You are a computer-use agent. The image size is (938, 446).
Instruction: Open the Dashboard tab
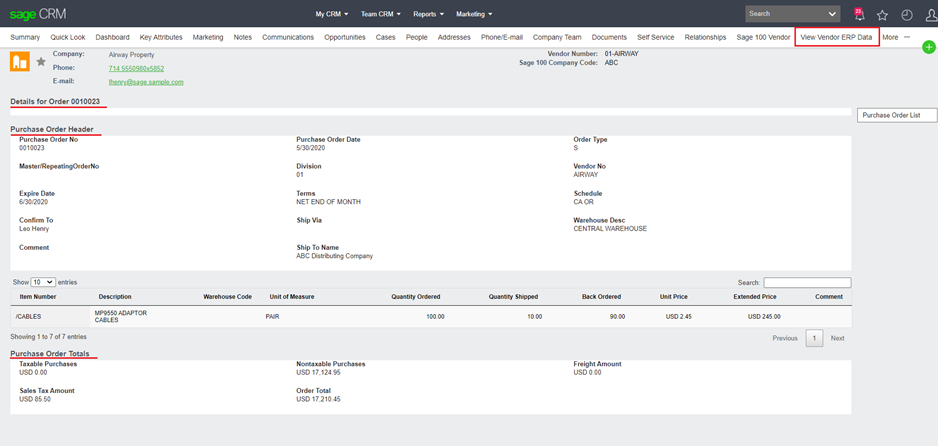tap(112, 37)
